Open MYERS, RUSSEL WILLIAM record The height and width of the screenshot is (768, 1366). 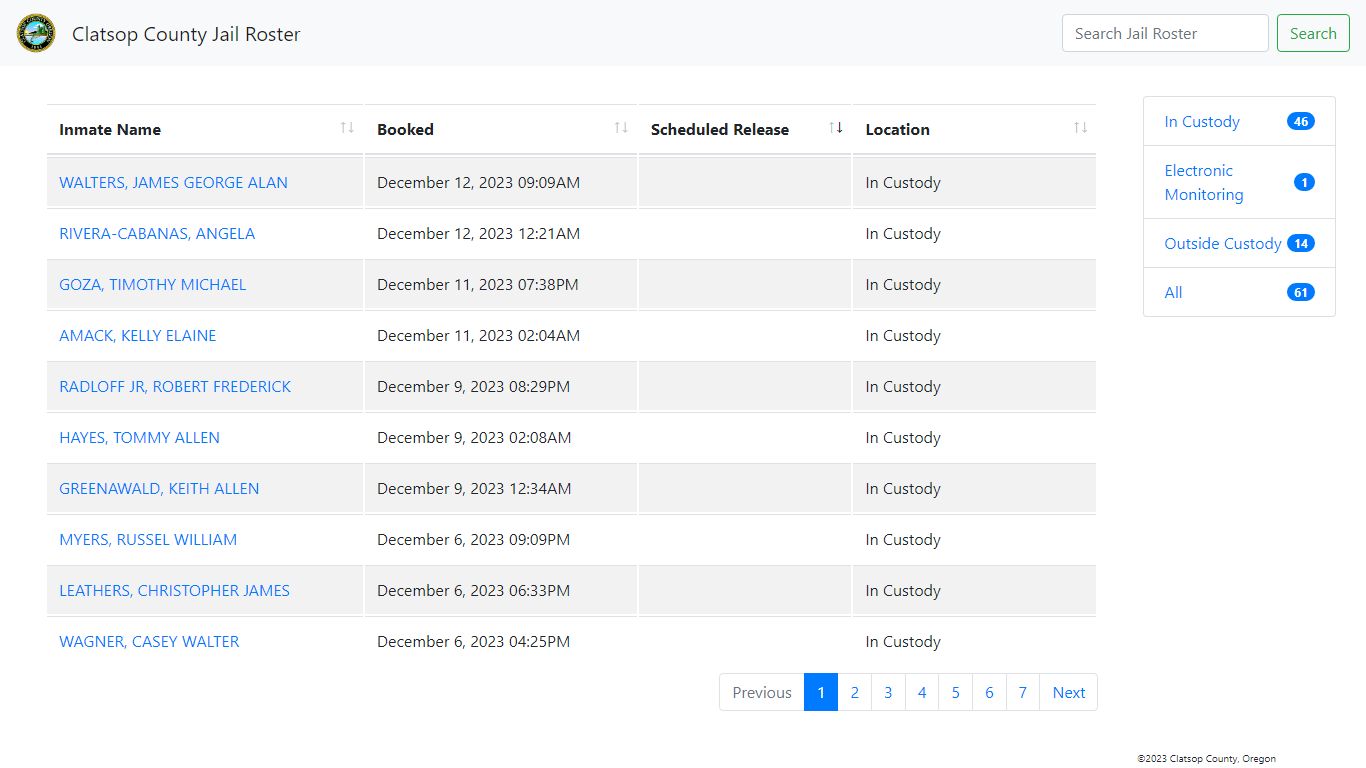(148, 540)
